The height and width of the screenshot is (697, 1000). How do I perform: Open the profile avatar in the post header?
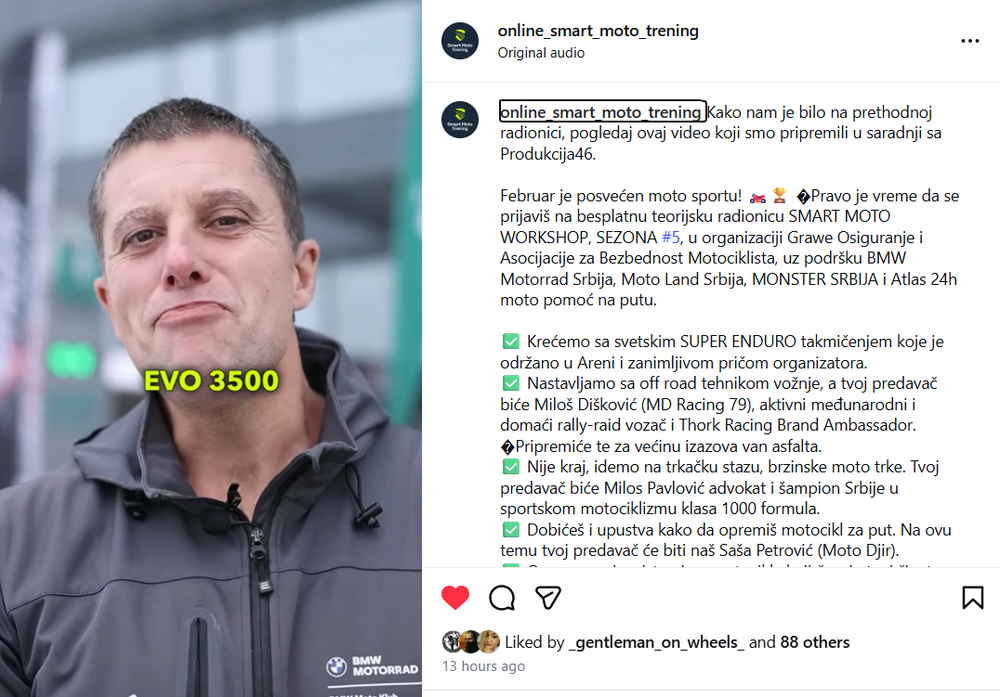[x=460, y=41]
